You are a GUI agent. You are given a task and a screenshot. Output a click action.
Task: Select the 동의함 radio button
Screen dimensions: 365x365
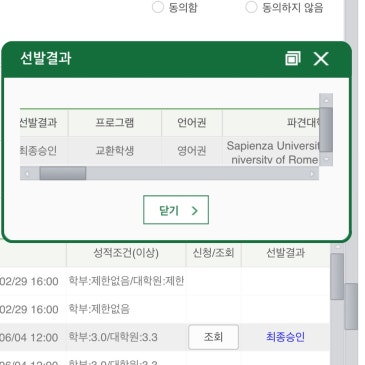[x=158, y=7]
